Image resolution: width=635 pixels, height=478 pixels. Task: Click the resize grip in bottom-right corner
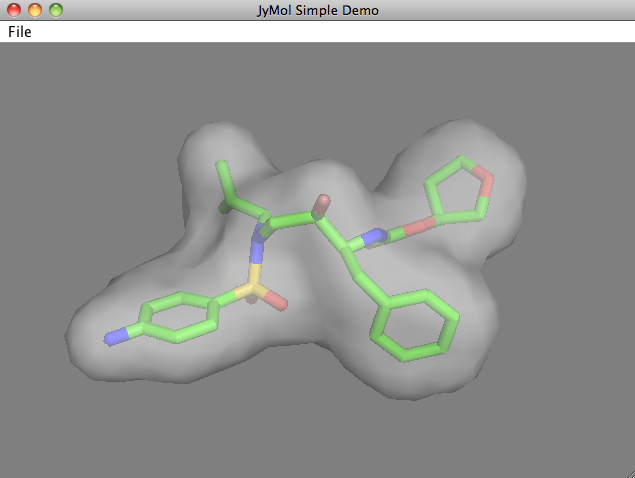(627, 471)
